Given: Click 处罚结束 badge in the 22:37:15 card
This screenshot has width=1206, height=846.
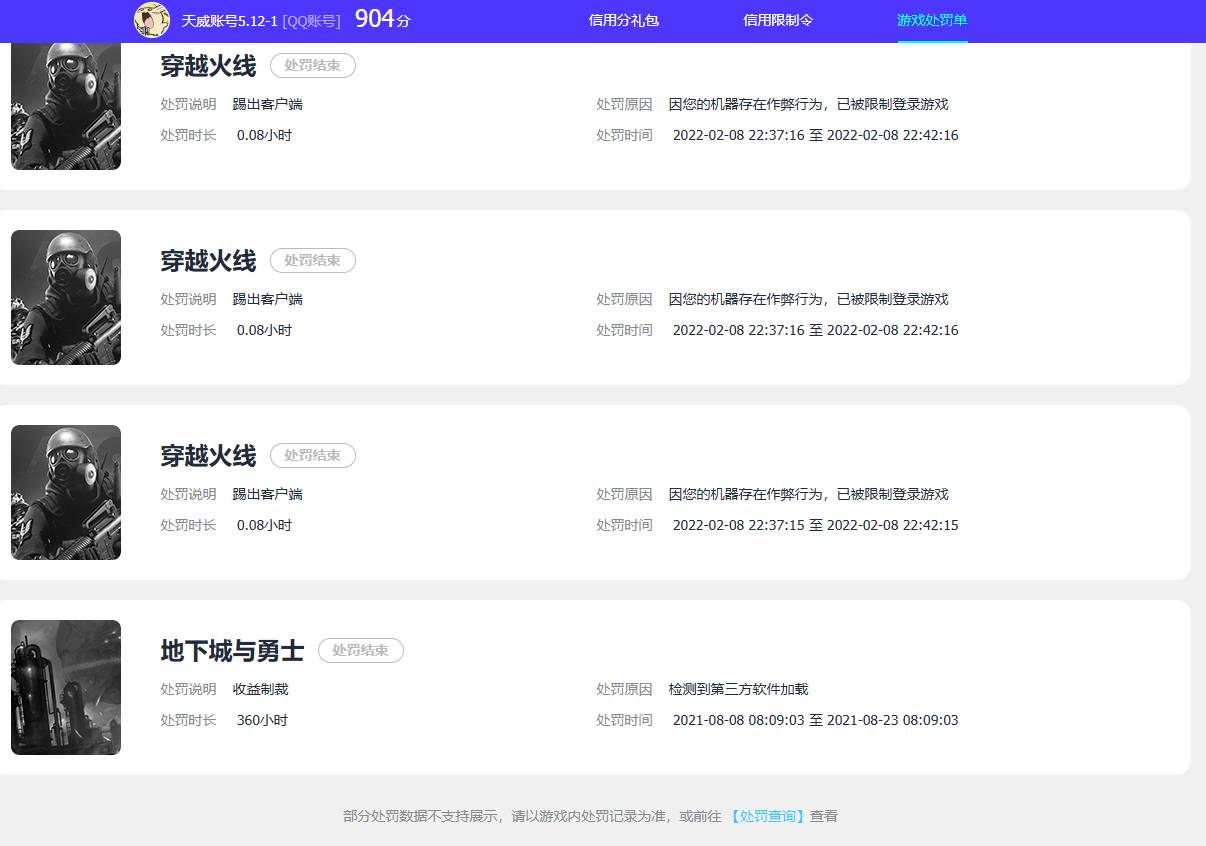Looking at the screenshot, I should (313, 456).
